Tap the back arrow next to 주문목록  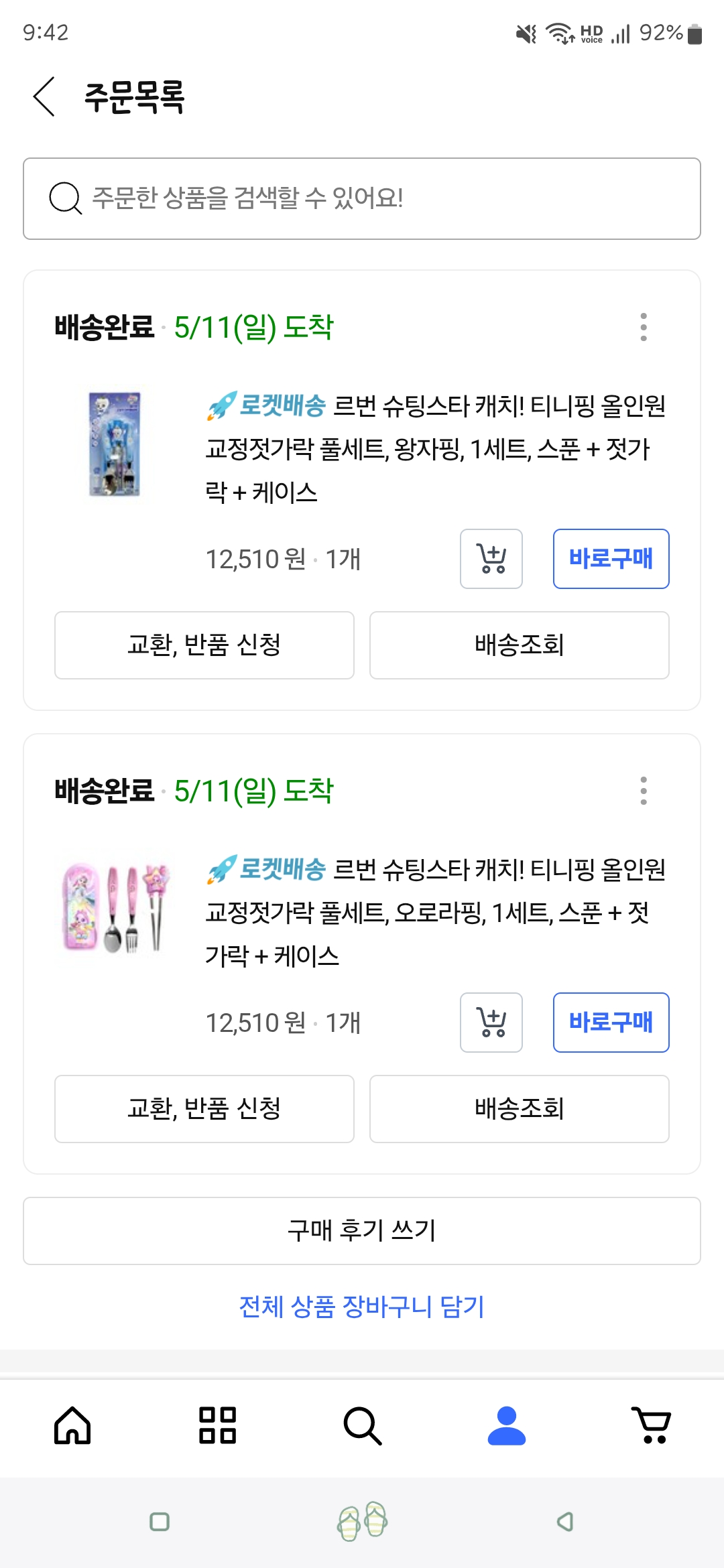point(44,96)
